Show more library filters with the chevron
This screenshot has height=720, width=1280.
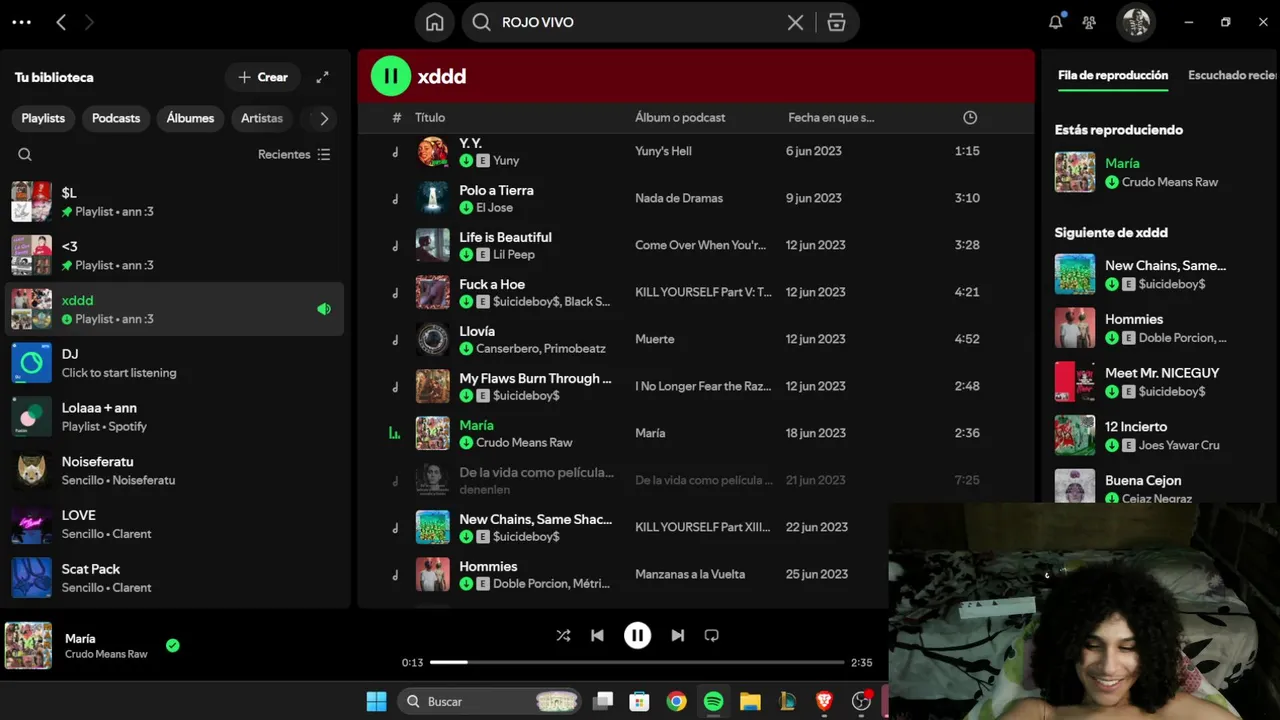(x=323, y=118)
